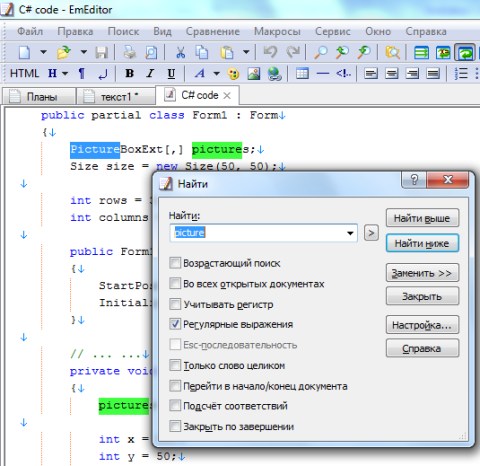
Task: Click the Cut scissors icon
Action: point(180,52)
